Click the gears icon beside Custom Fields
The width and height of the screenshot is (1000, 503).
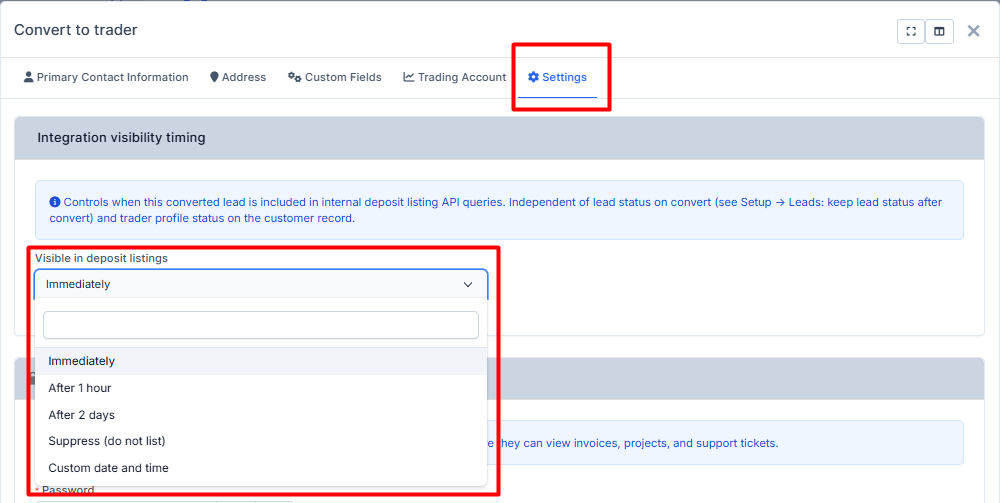[x=294, y=77]
